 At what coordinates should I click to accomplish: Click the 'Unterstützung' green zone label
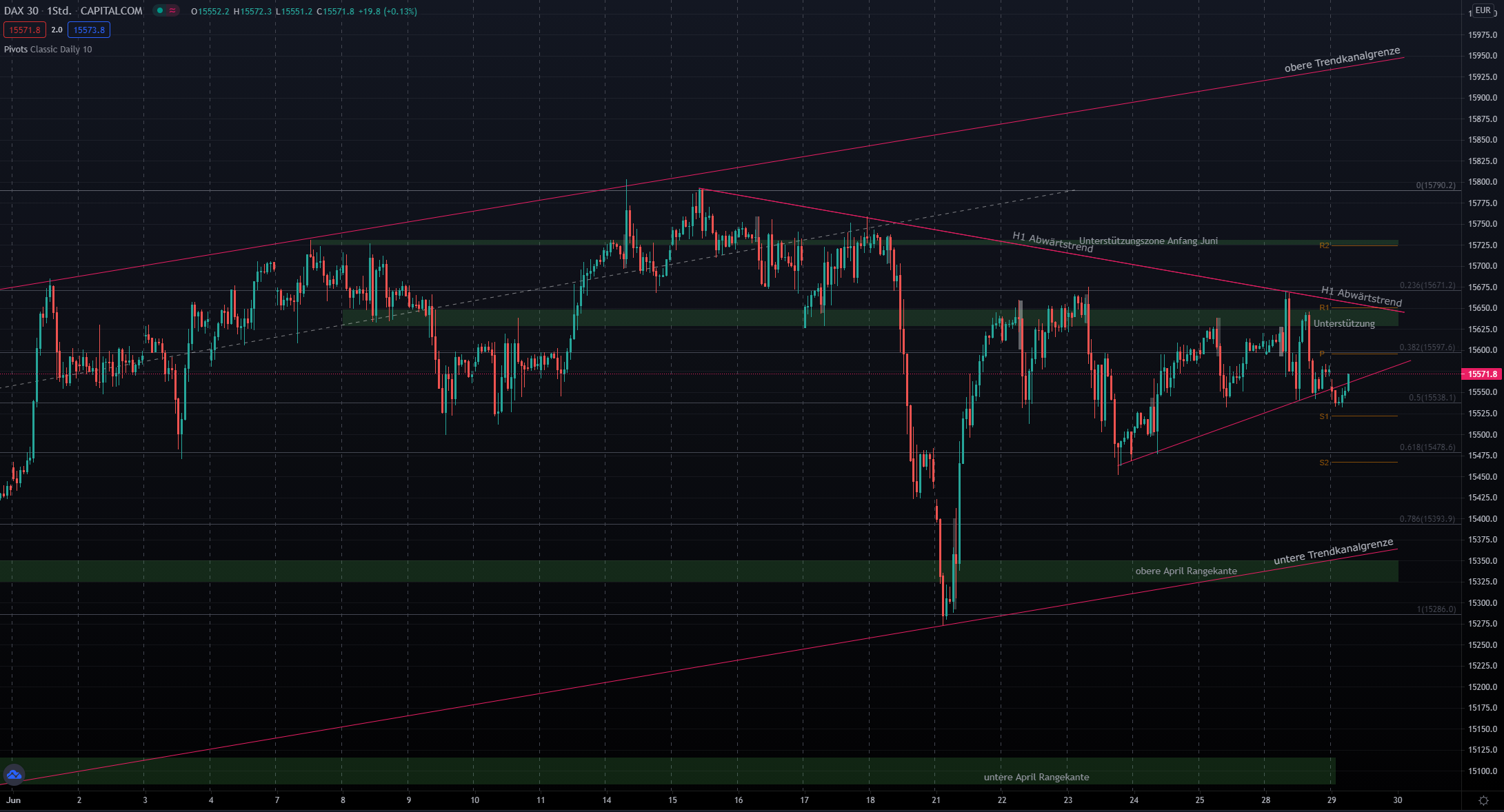tap(1343, 323)
